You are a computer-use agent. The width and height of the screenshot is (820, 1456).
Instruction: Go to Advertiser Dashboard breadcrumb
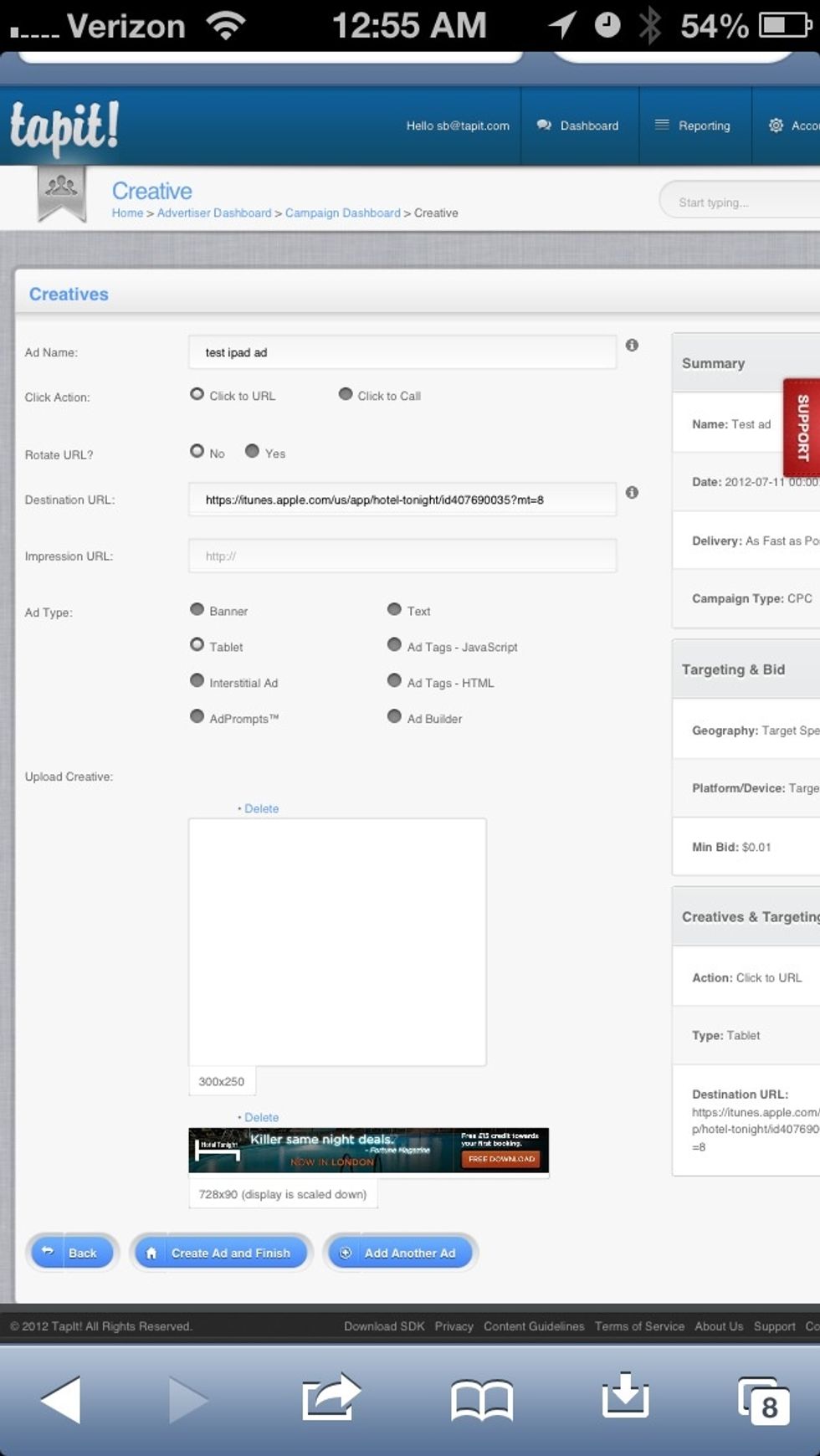[x=214, y=213]
